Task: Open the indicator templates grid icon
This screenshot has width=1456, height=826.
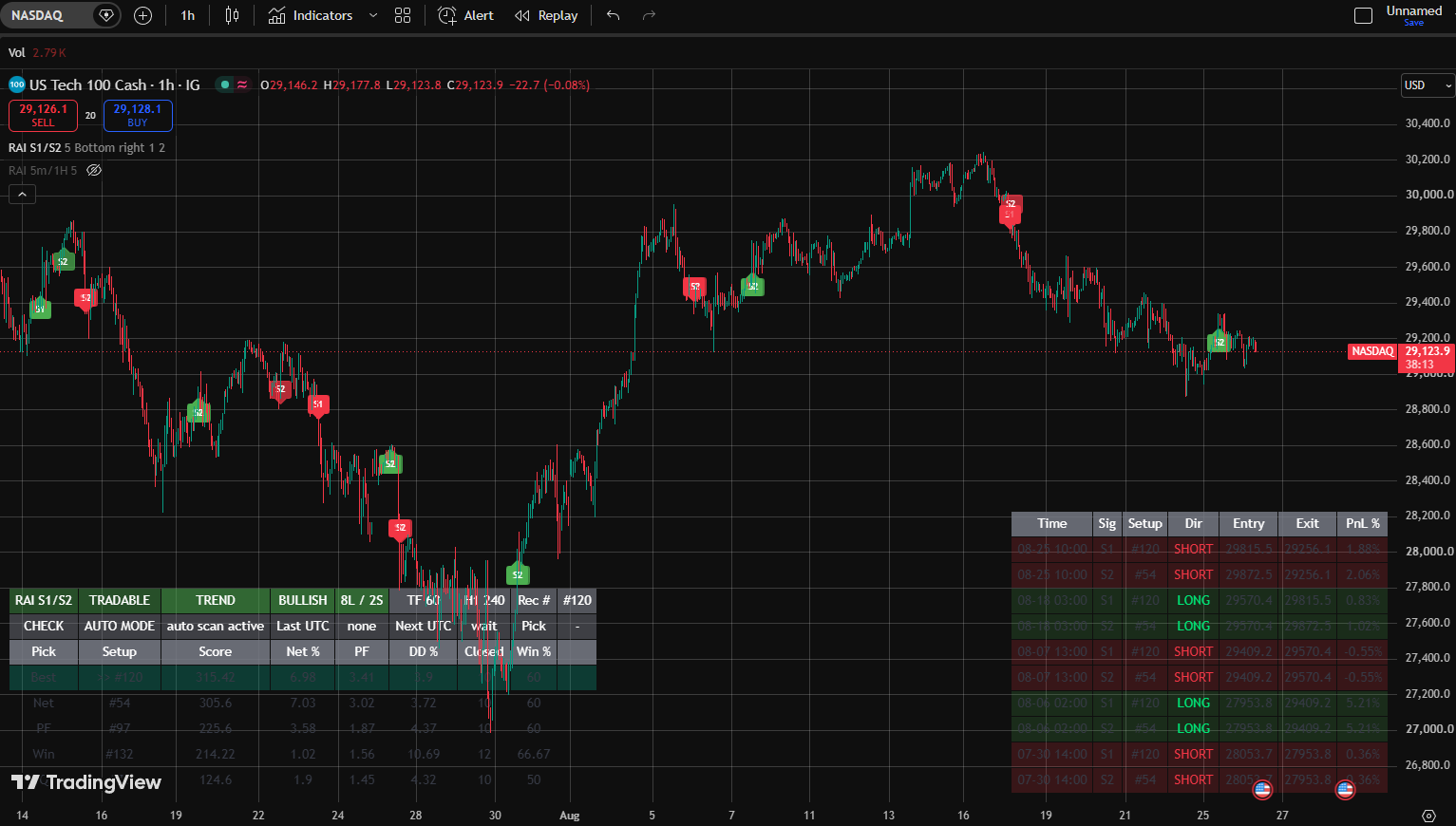Action: point(403,15)
